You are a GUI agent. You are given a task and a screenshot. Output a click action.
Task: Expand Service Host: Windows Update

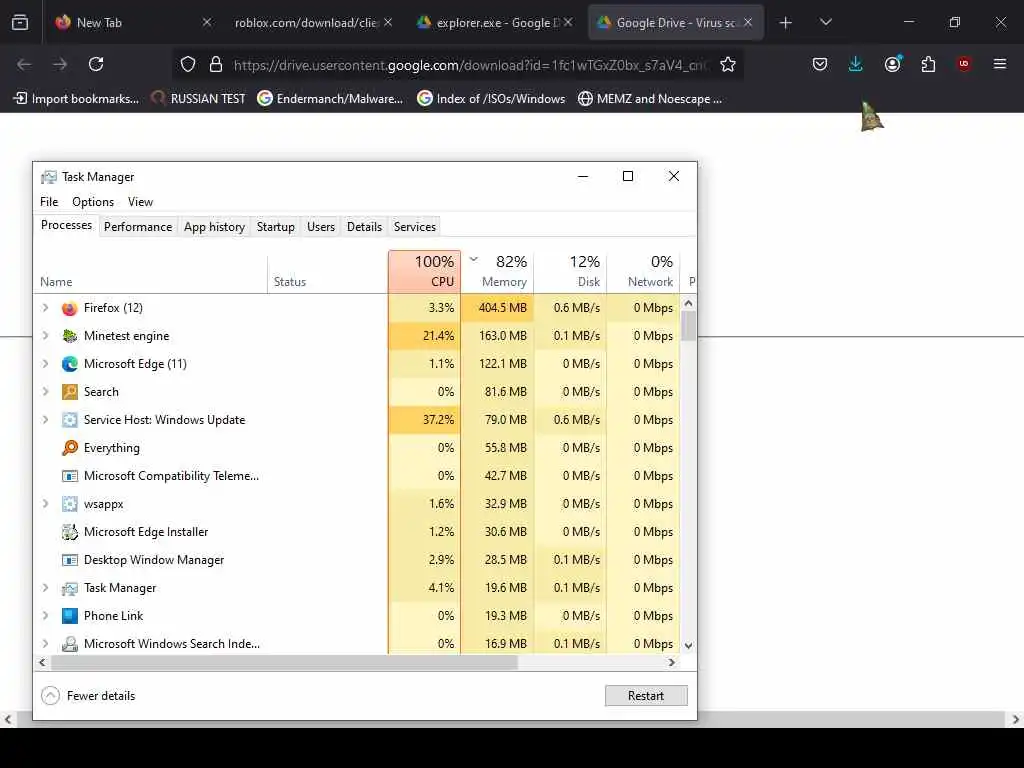point(45,420)
